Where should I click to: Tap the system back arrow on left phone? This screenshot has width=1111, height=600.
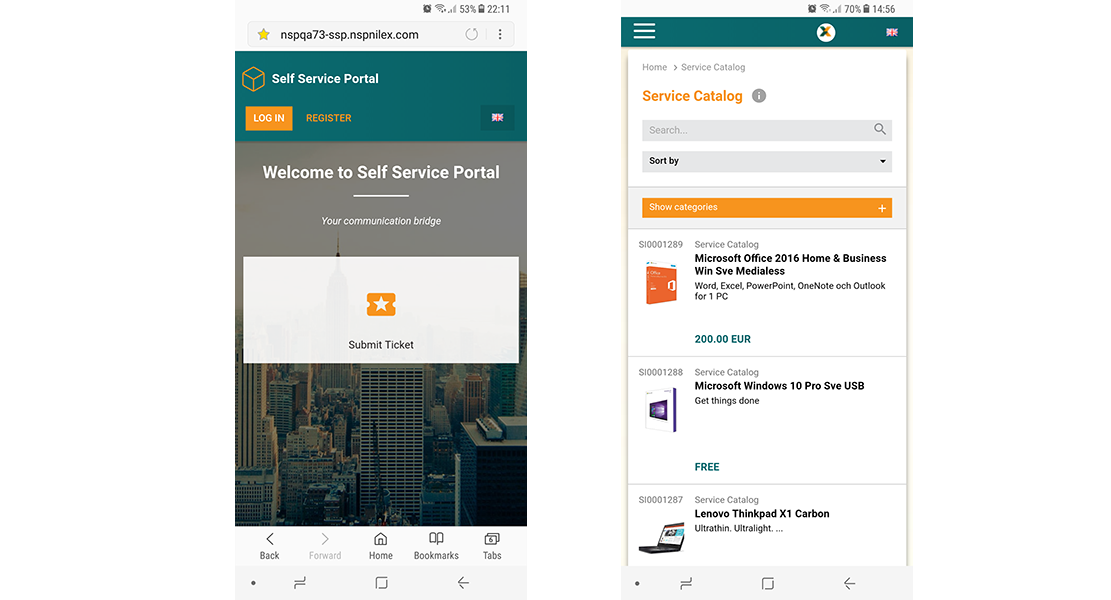click(463, 583)
